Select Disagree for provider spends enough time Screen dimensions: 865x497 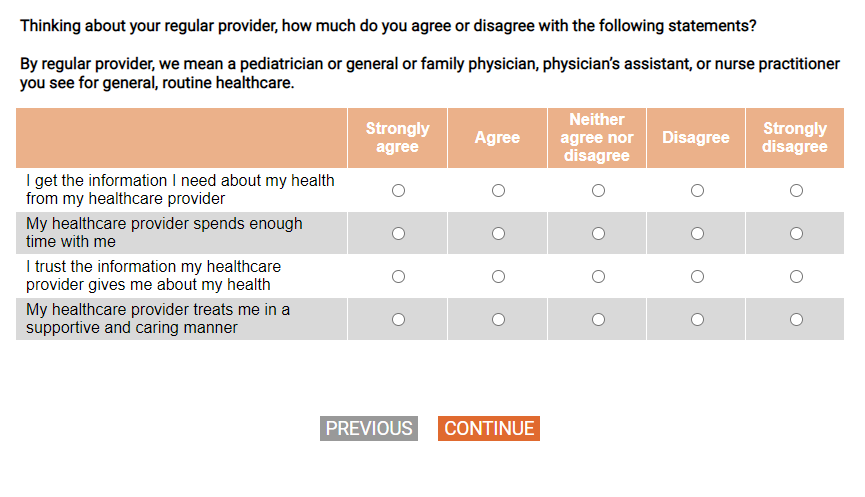697,233
